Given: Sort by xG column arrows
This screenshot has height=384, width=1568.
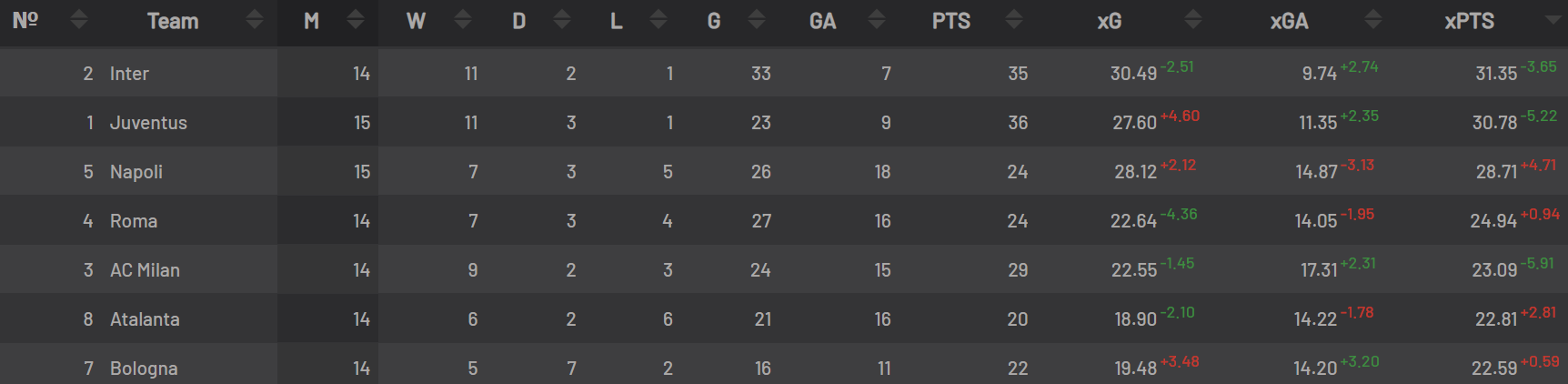Looking at the screenshot, I should click(x=1193, y=19).
